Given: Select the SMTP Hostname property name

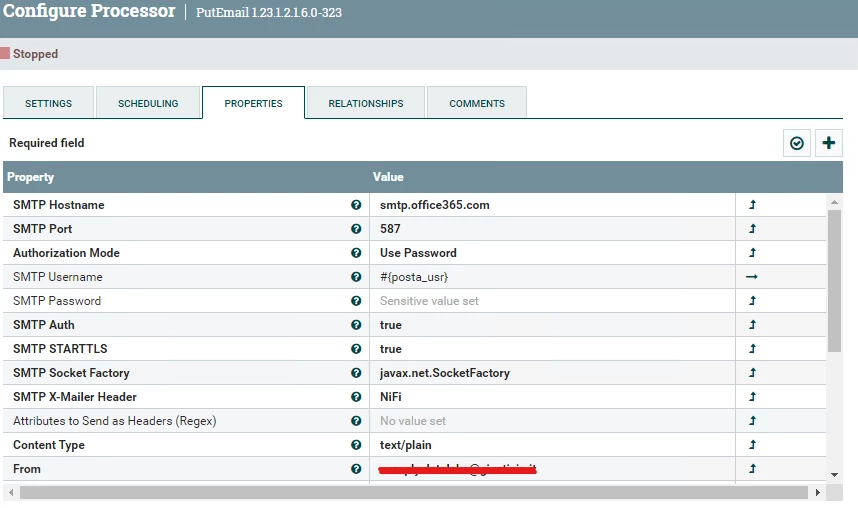Looking at the screenshot, I should pos(59,205).
